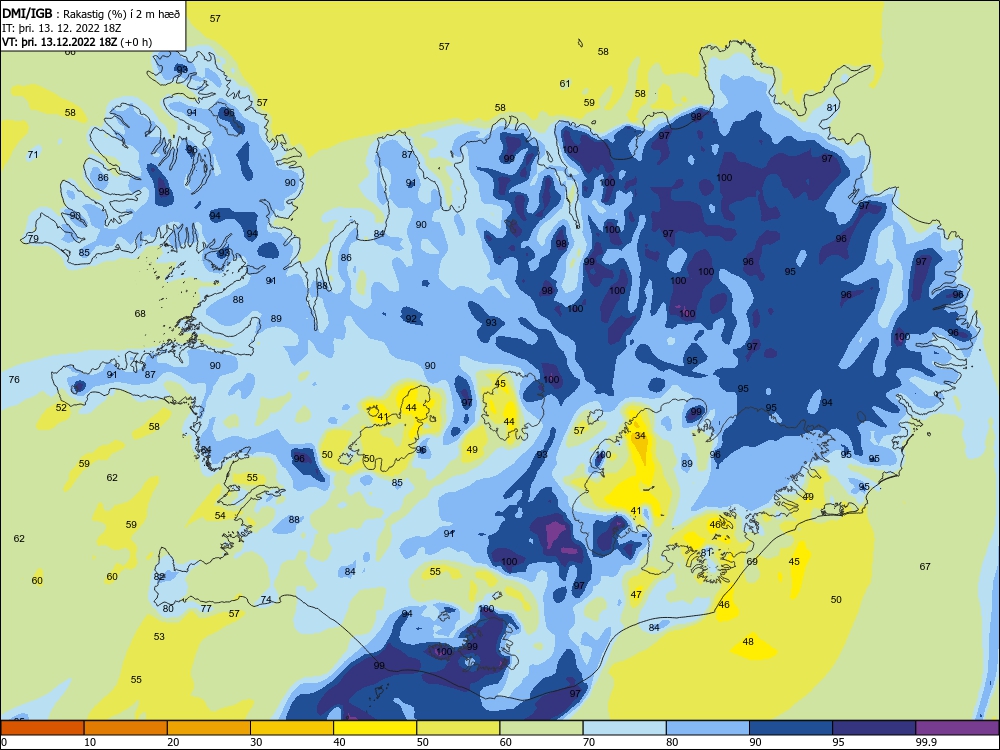Select the 50–60 yellow-green legend band
This screenshot has width=1000, height=750.
point(458,728)
